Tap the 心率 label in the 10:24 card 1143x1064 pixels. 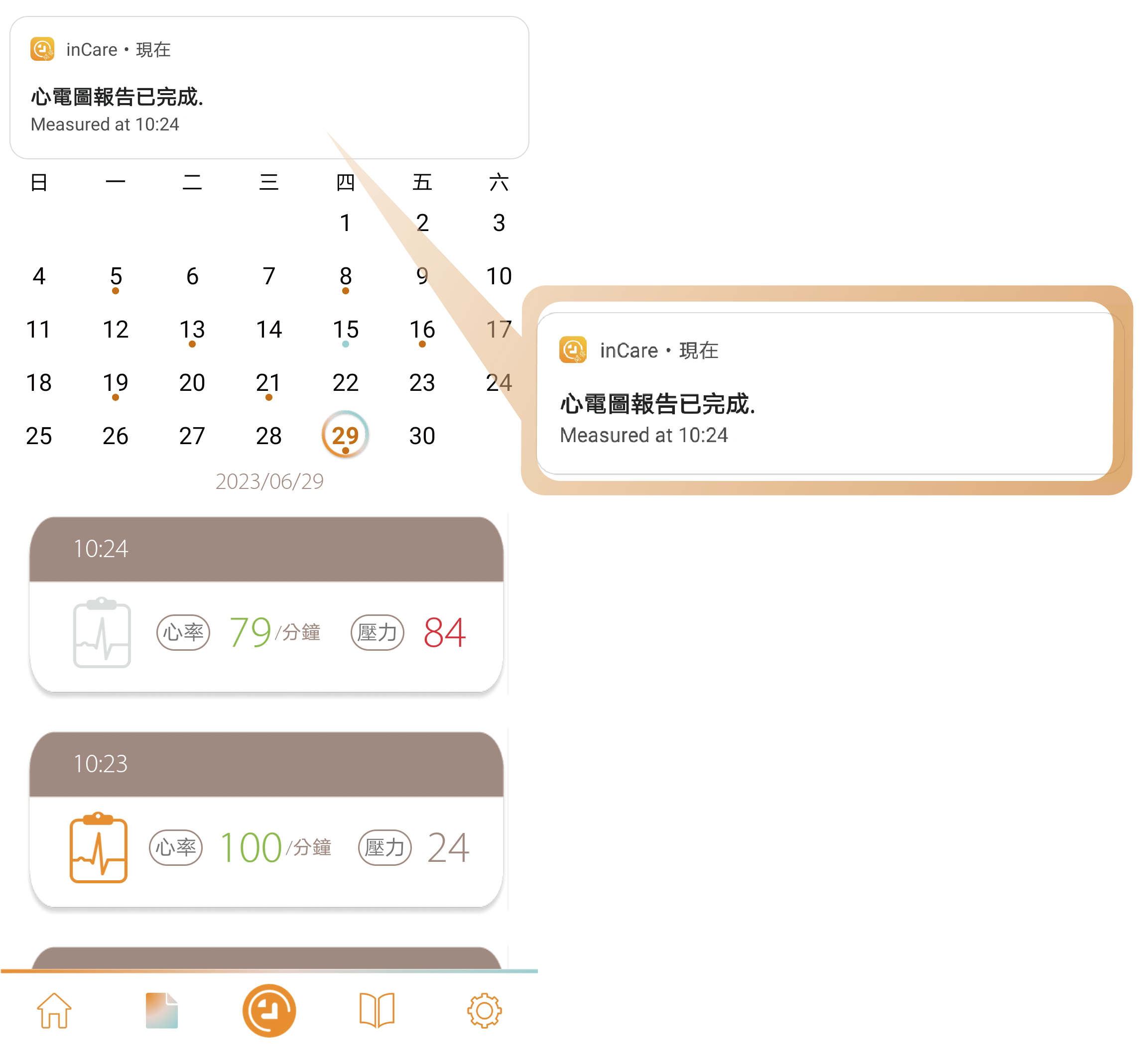click(x=183, y=632)
